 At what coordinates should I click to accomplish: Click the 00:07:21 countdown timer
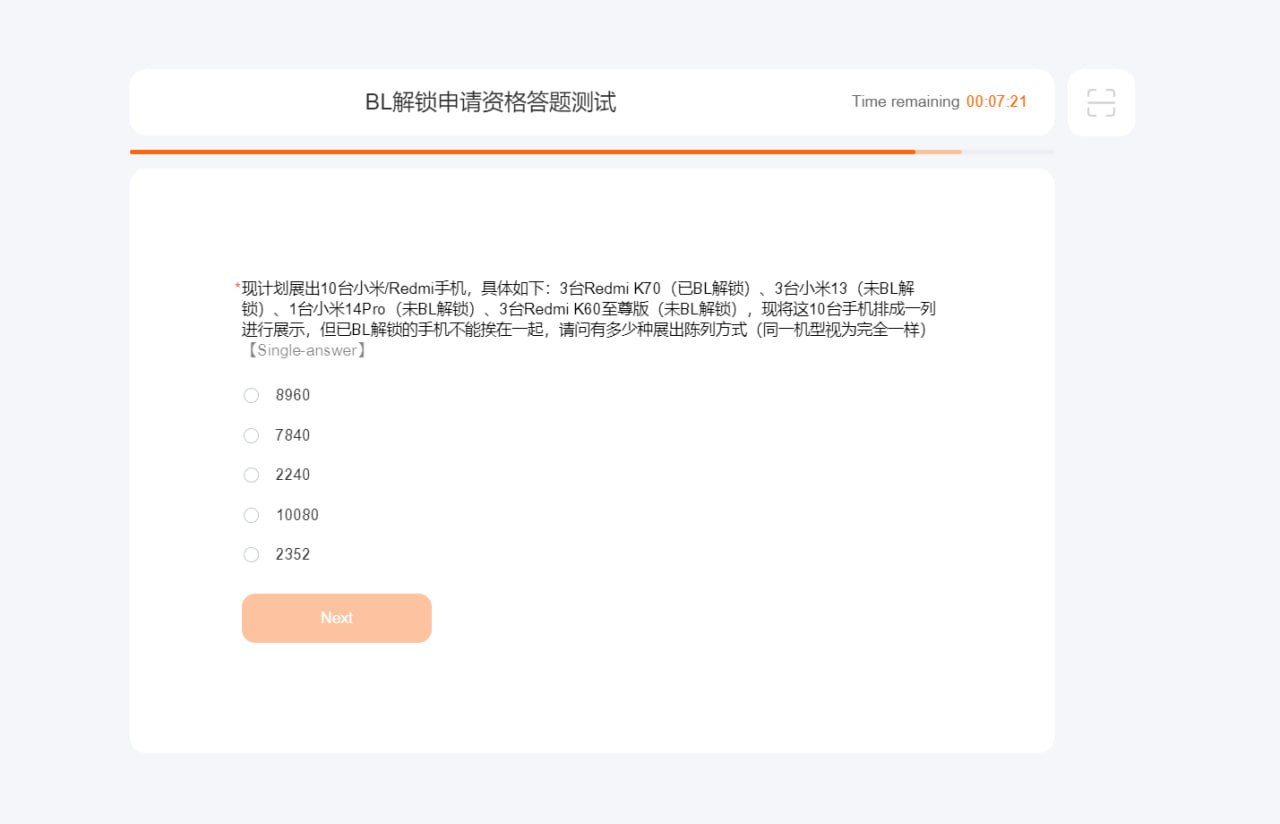point(996,102)
